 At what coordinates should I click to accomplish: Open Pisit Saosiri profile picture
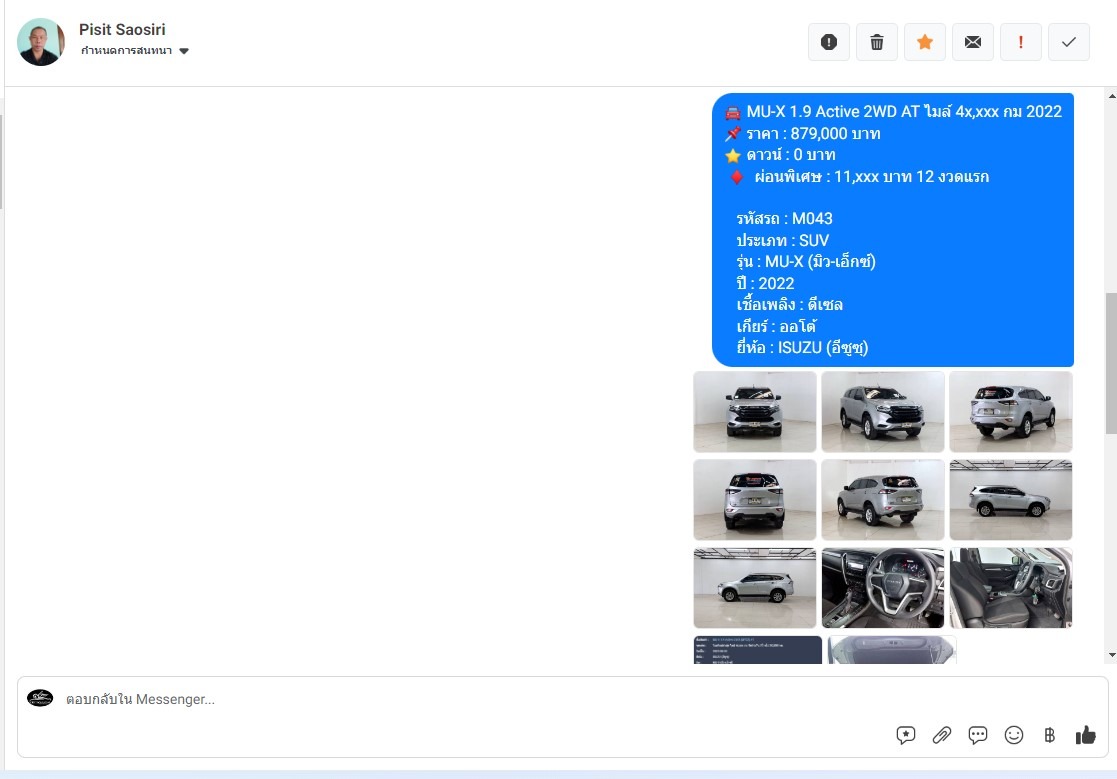click(x=41, y=42)
